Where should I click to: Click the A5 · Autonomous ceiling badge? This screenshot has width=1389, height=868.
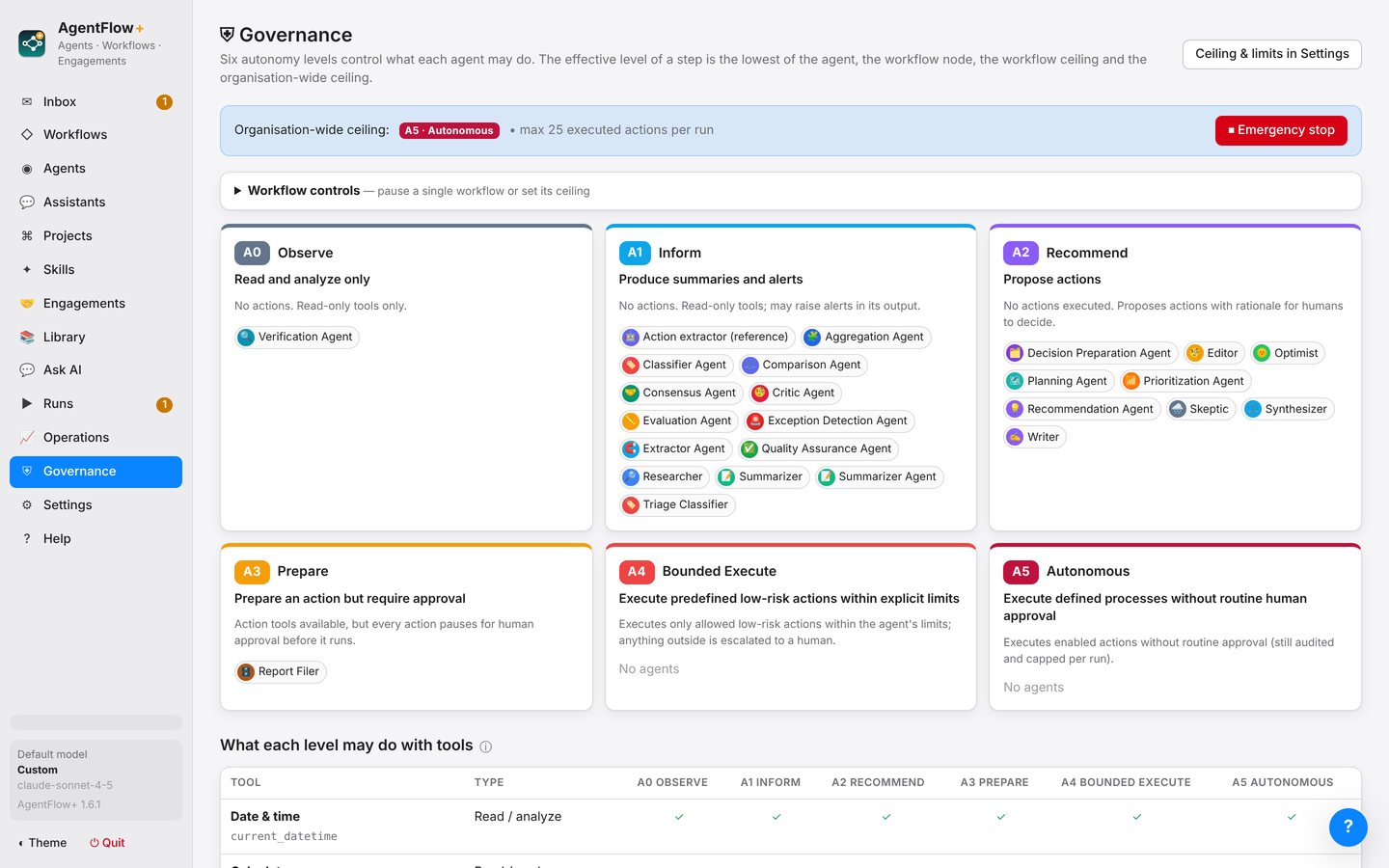point(449,130)
